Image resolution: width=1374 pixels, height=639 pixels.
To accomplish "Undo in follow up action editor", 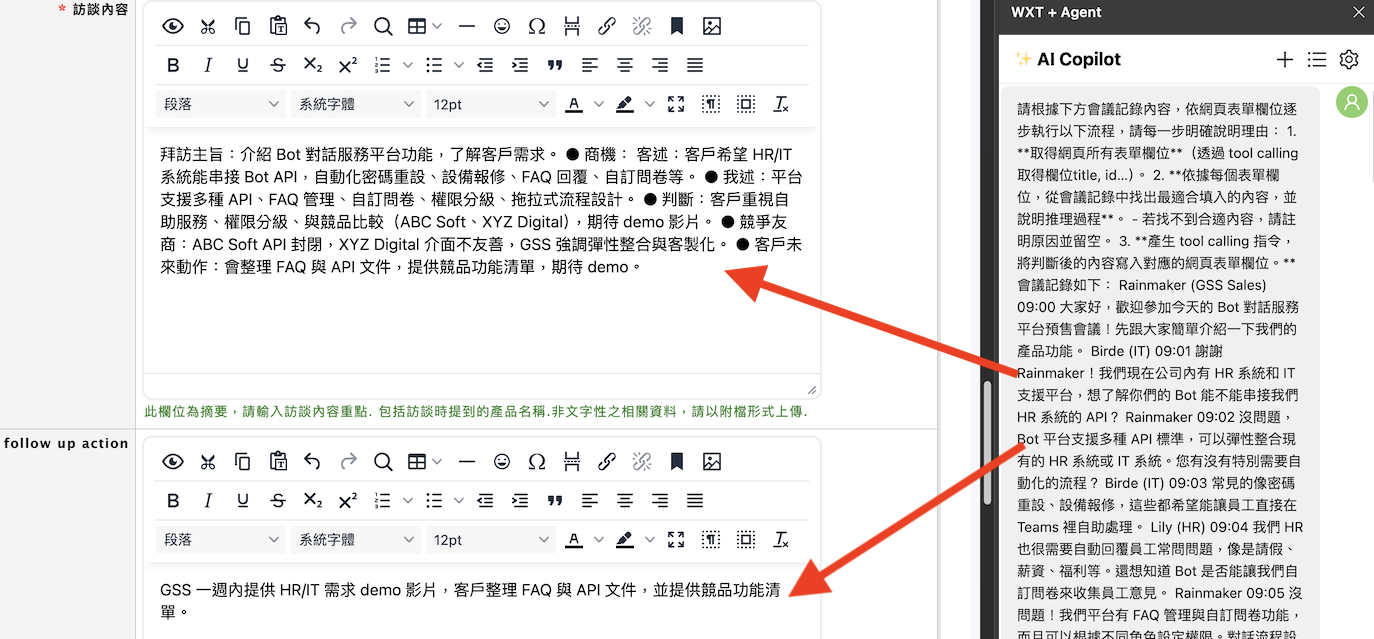I will click(x=313, y=462).
